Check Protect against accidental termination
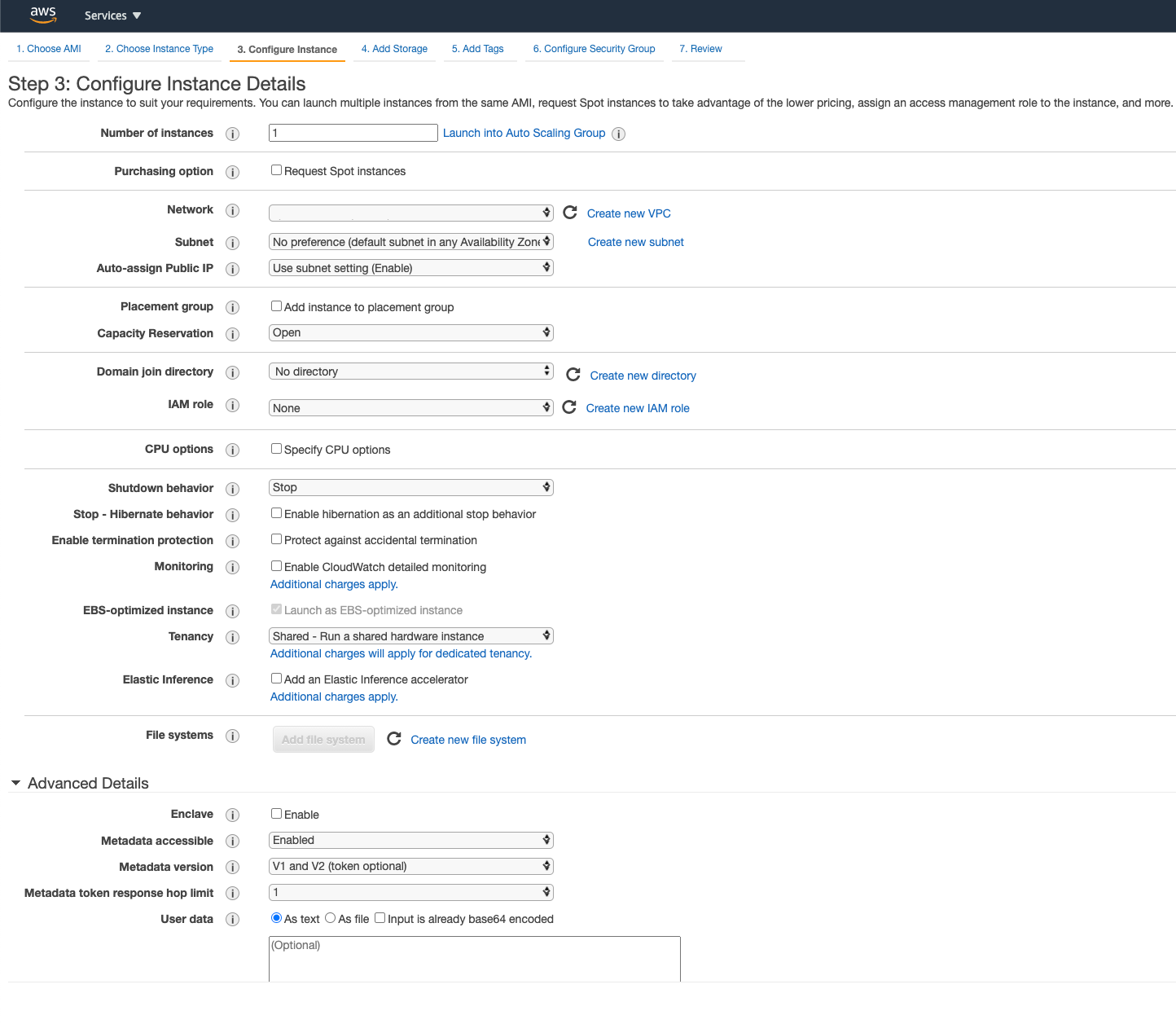 pyautogui.click(x=277, y=539)
